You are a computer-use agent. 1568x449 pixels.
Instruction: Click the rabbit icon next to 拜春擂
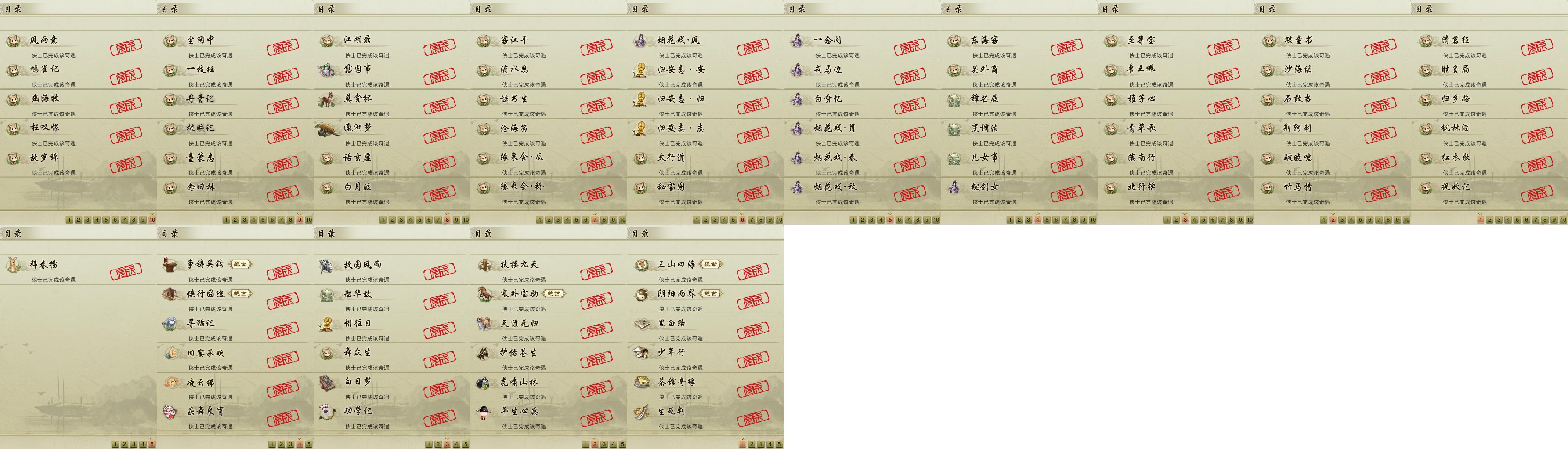[x=14, y=265]
